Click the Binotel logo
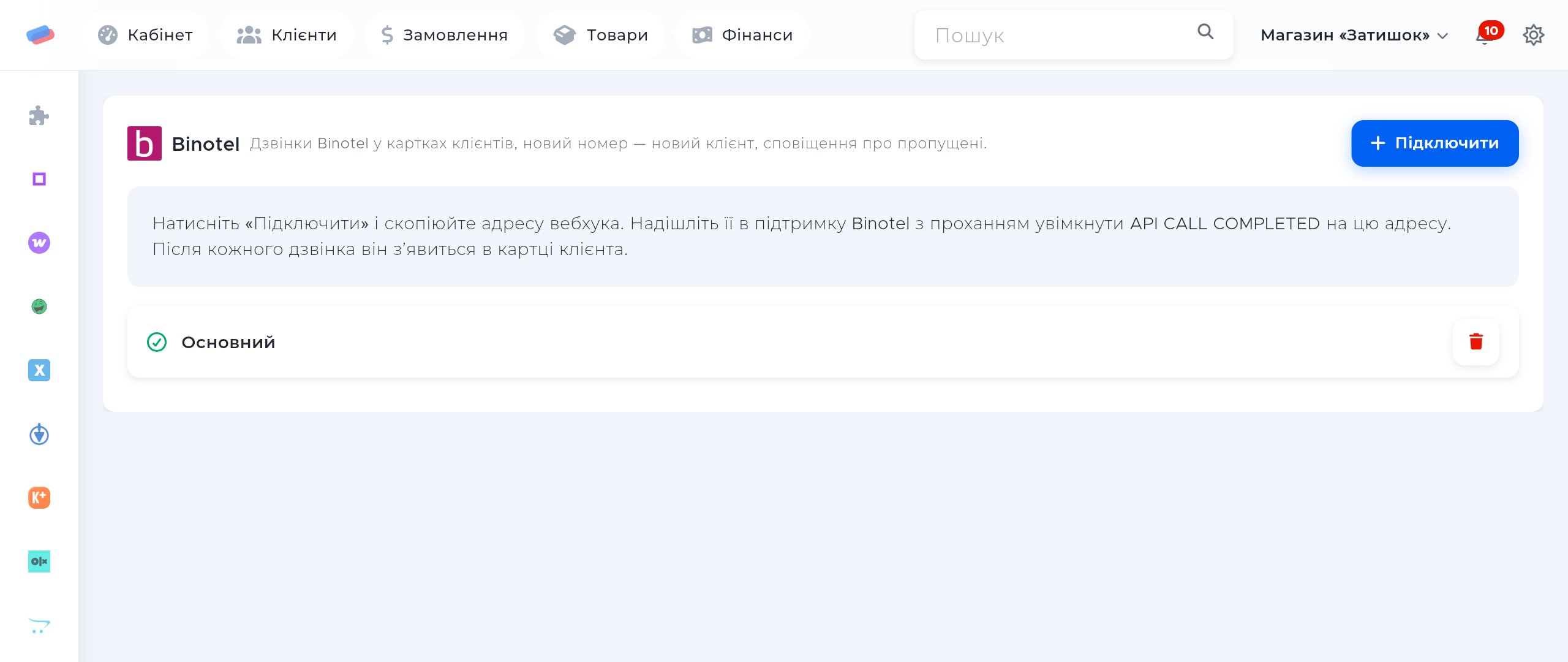The height and width of the screenshot is (662, 1568). [145, 143]
